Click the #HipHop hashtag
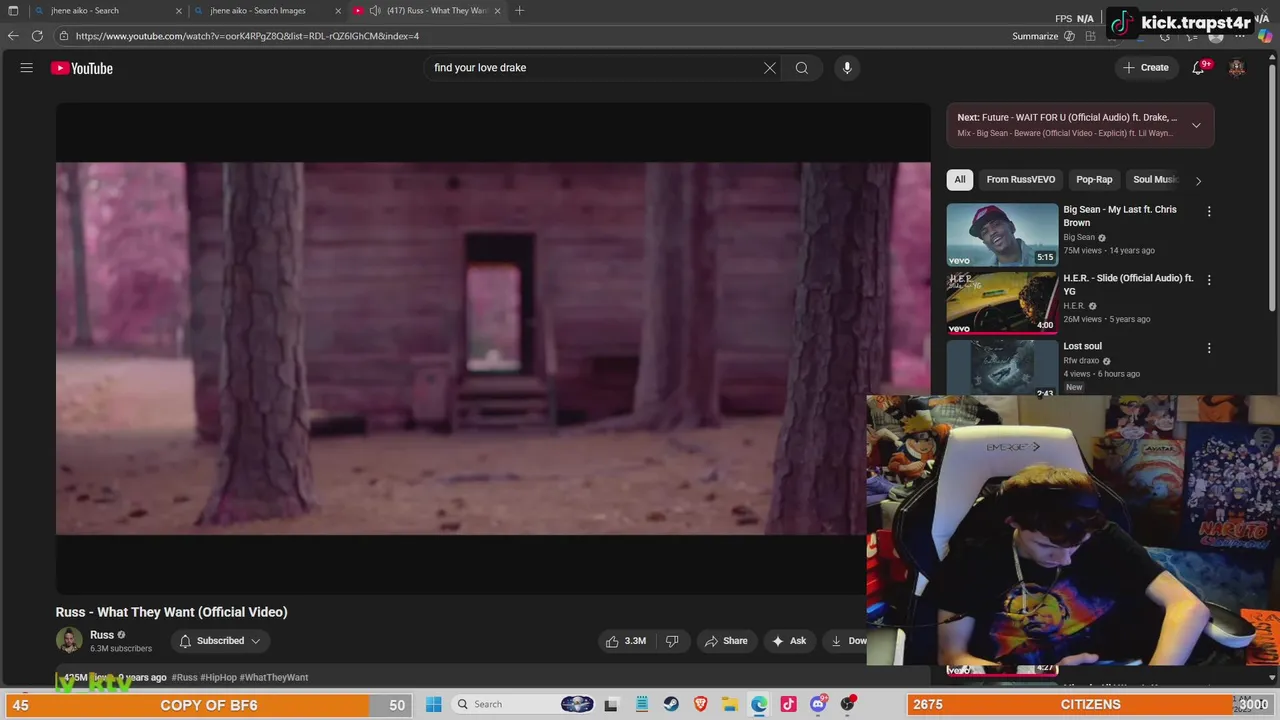The image size is (1280, 720). (218, 678)
